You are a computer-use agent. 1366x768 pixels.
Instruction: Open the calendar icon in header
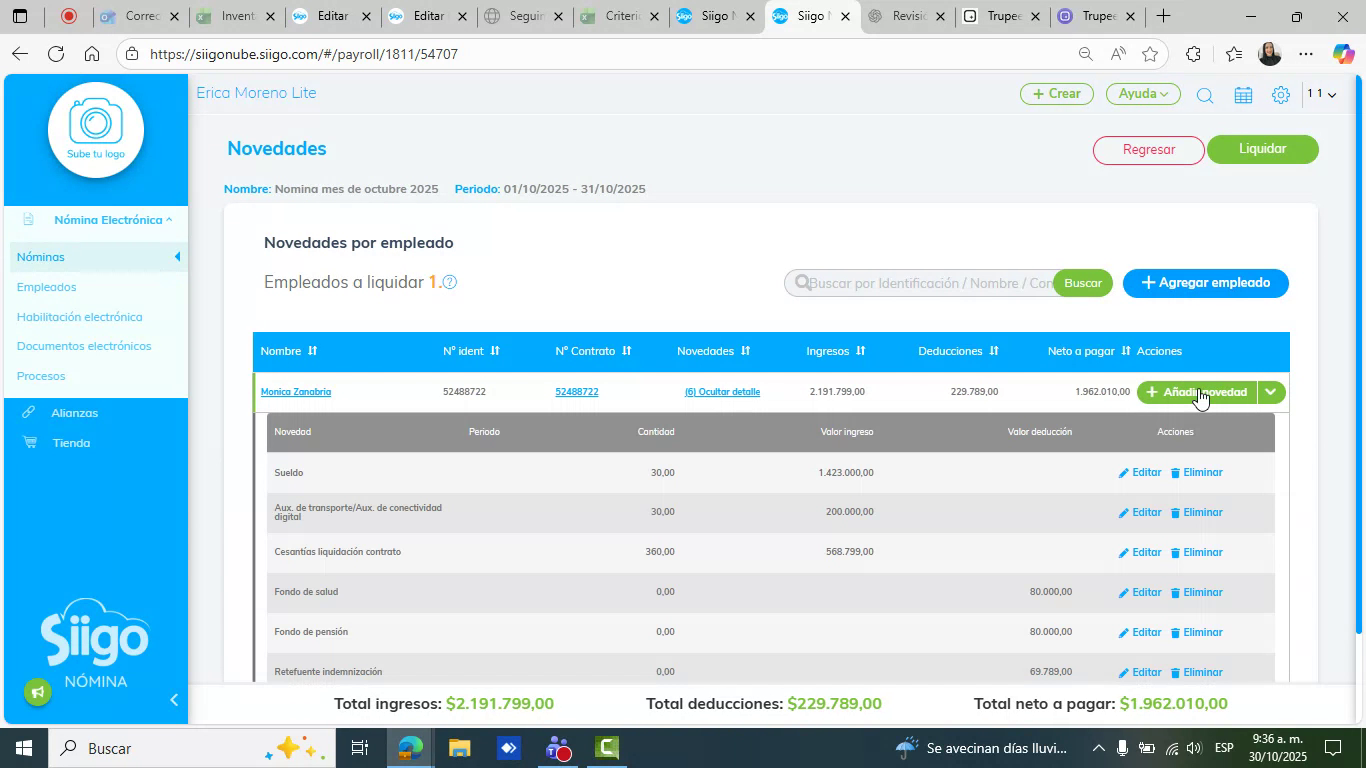(x=1243, y=95)
